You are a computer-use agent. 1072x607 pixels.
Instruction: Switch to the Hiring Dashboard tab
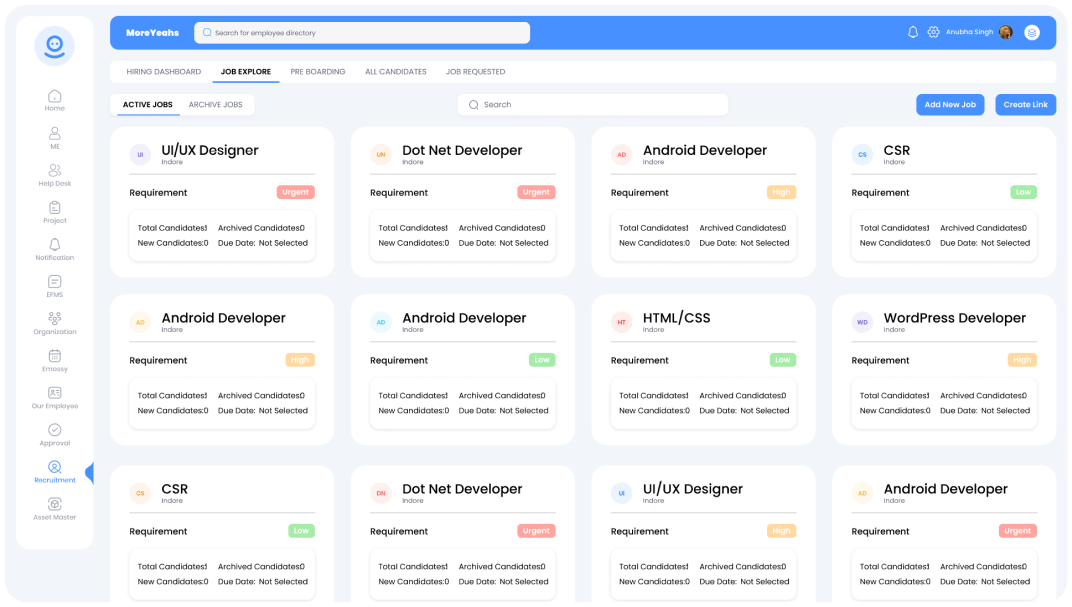(x=163, y=72)
